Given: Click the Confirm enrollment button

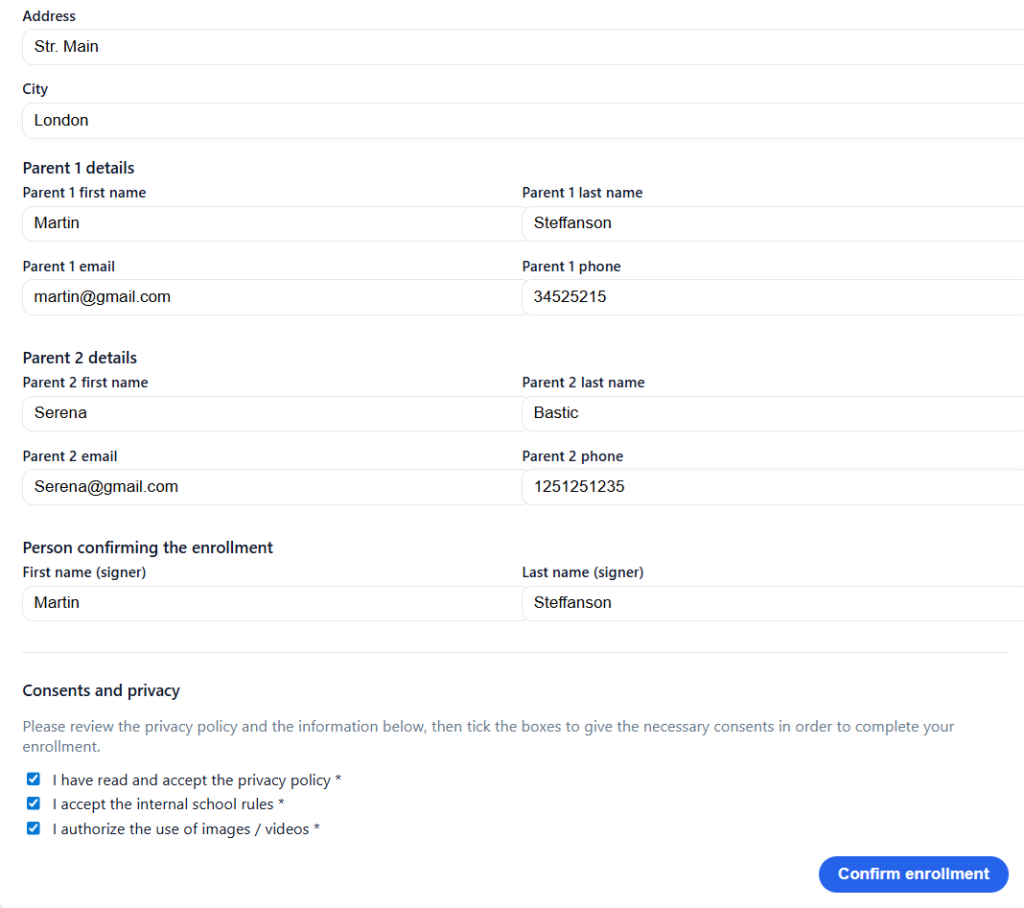Looking at the screenshot, I should pyautogui.click(x=912, y=873).
